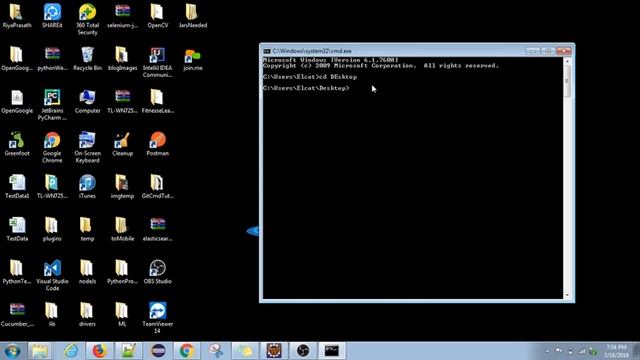
Task: Minimize the cmd.exe window
Action: [532, 51]
